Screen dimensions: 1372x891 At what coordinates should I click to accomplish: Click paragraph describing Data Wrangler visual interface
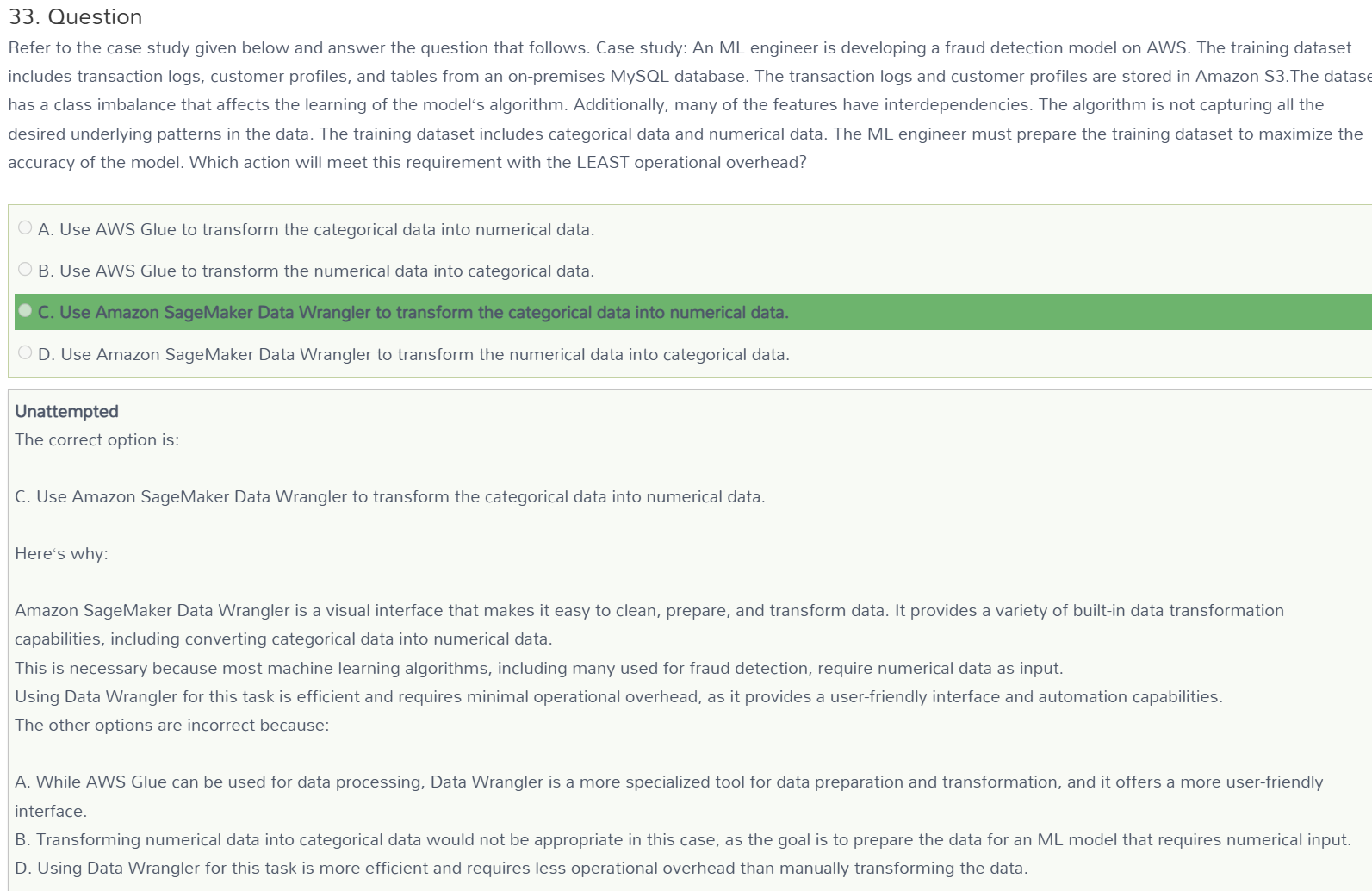(649, 625)
